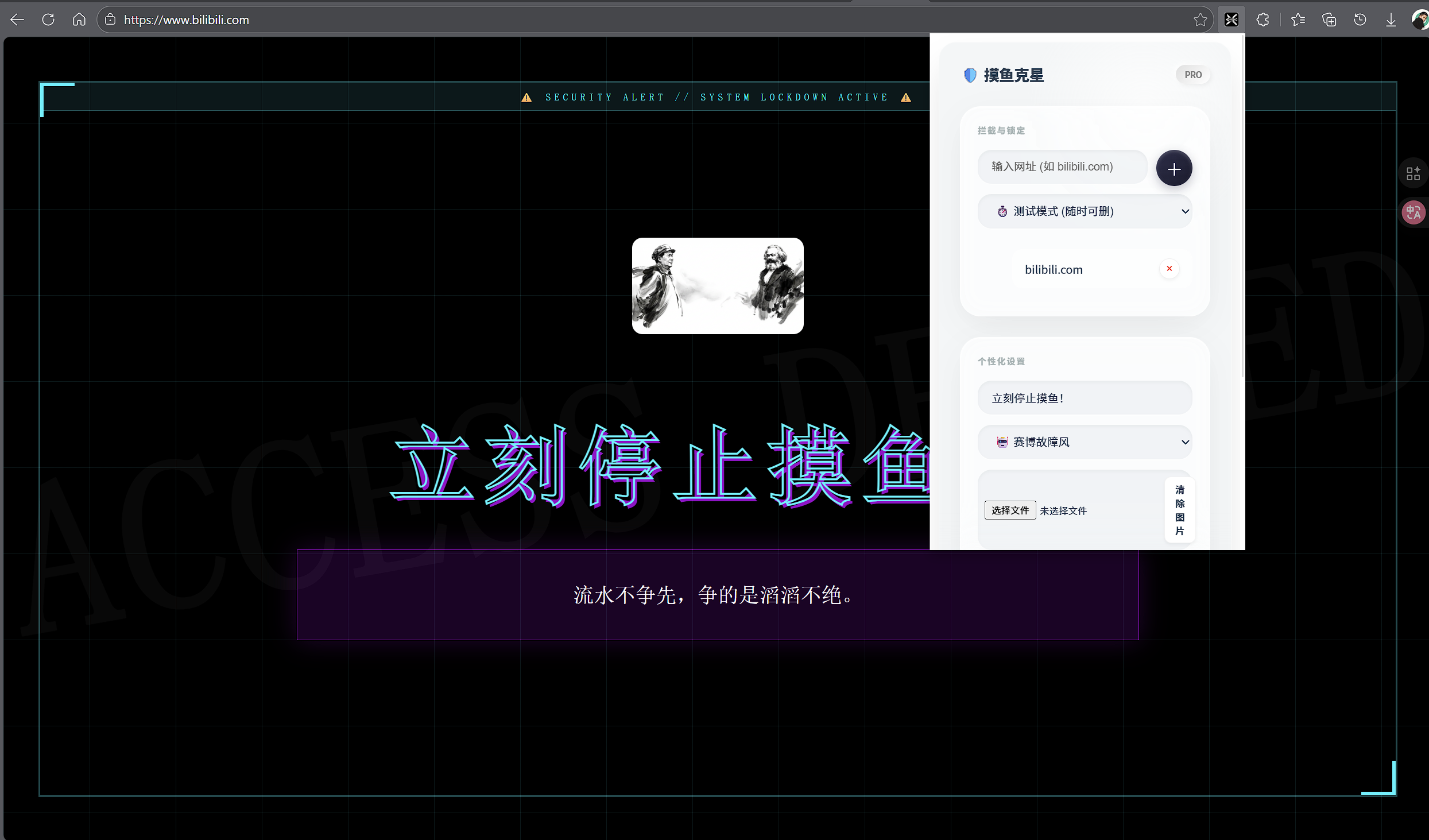Navigate back with the arrow icon

17,19
